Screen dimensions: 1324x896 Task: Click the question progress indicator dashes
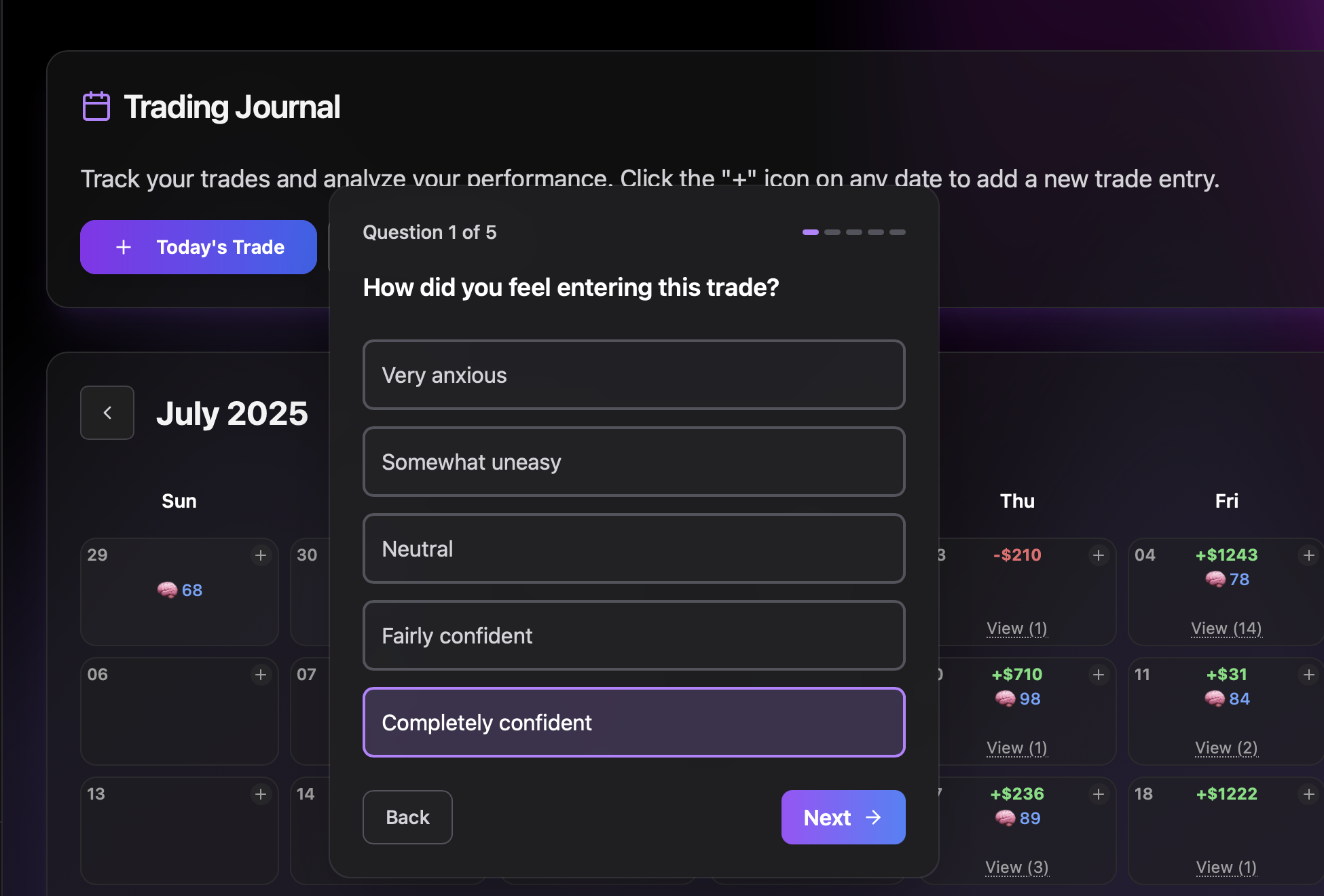pos(853,232)
